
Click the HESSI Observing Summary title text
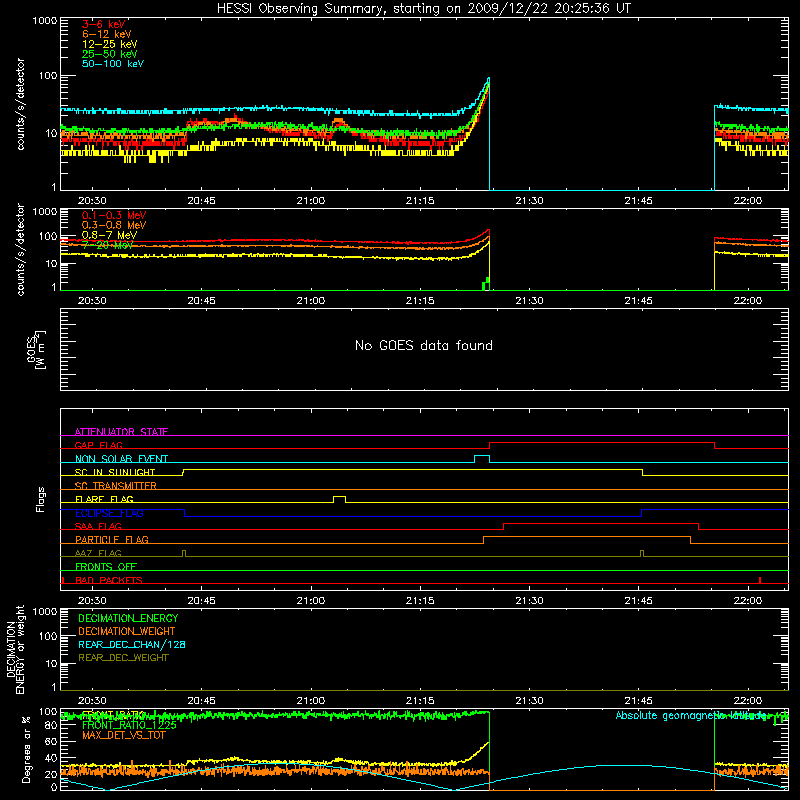pos(423,9)
